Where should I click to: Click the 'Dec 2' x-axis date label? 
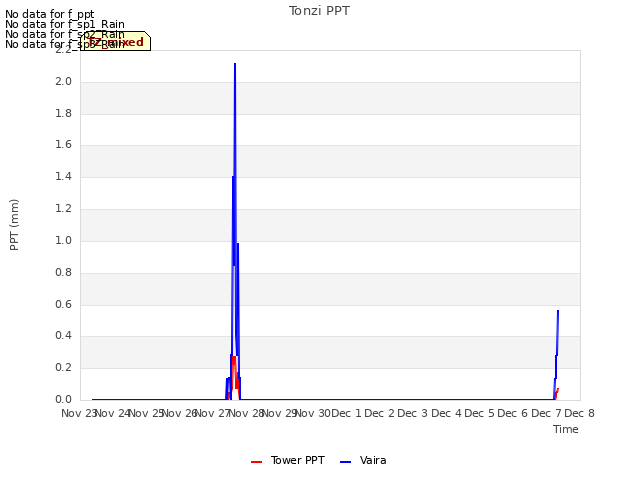click(380, 413)
